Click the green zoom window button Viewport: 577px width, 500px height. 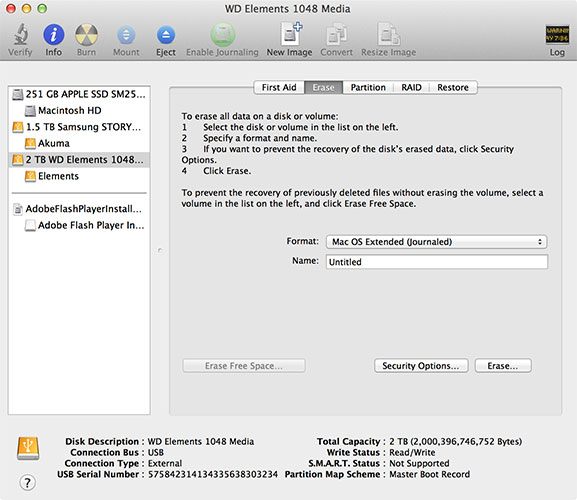point(42,8)
